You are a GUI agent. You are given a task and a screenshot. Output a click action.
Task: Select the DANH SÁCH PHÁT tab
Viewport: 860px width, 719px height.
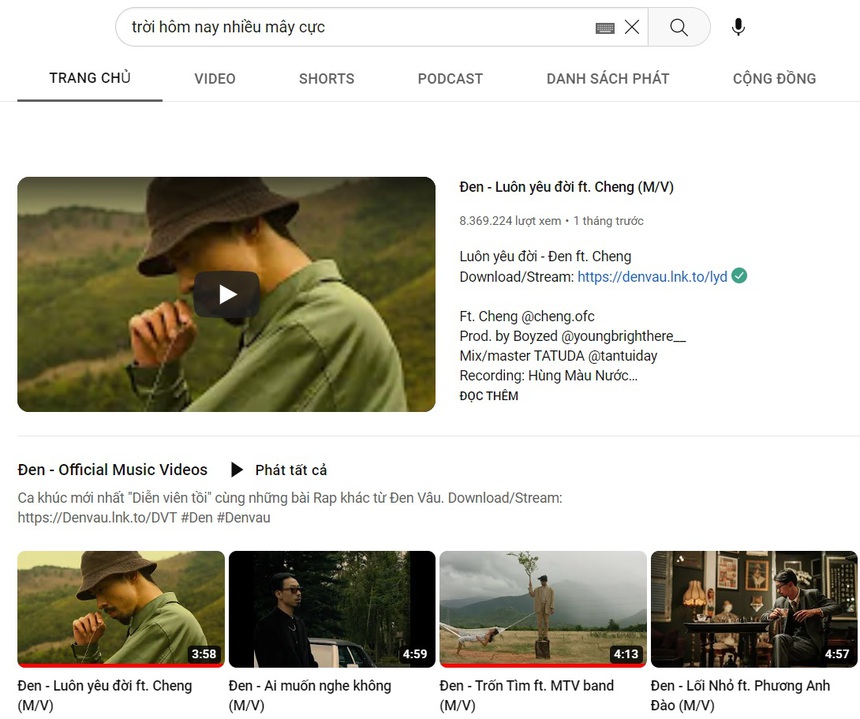coord(608,78)
